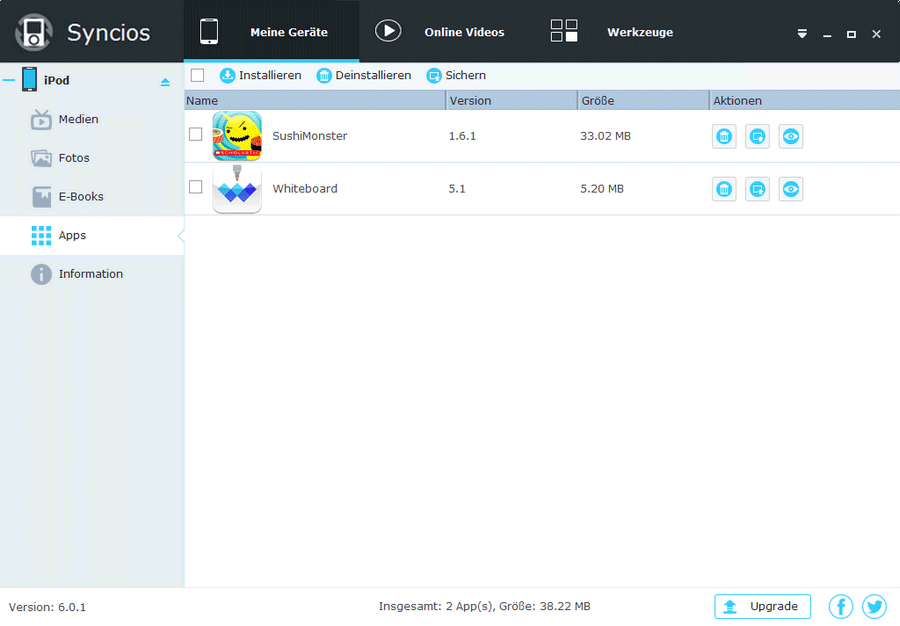Click the version 5.1 cell

pyautogui.click(x=457, y=189)
